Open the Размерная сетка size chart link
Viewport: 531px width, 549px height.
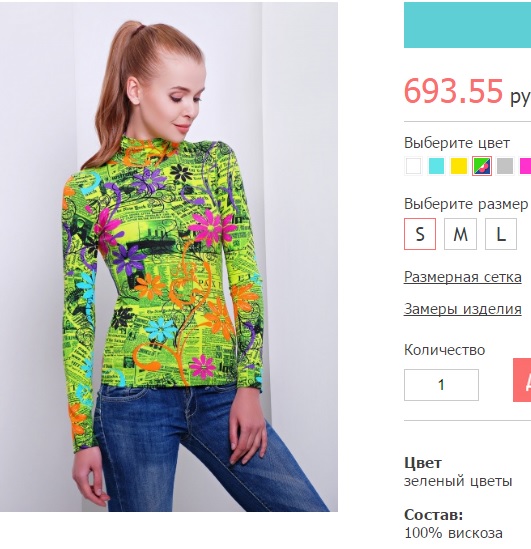(462, 277)
